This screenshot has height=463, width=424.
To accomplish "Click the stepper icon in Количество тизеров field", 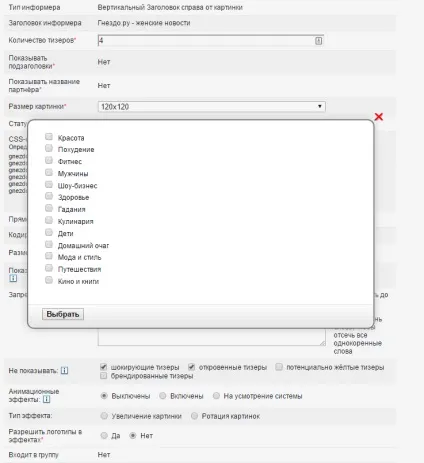I will pyautogui.click(x=318, y=41).
